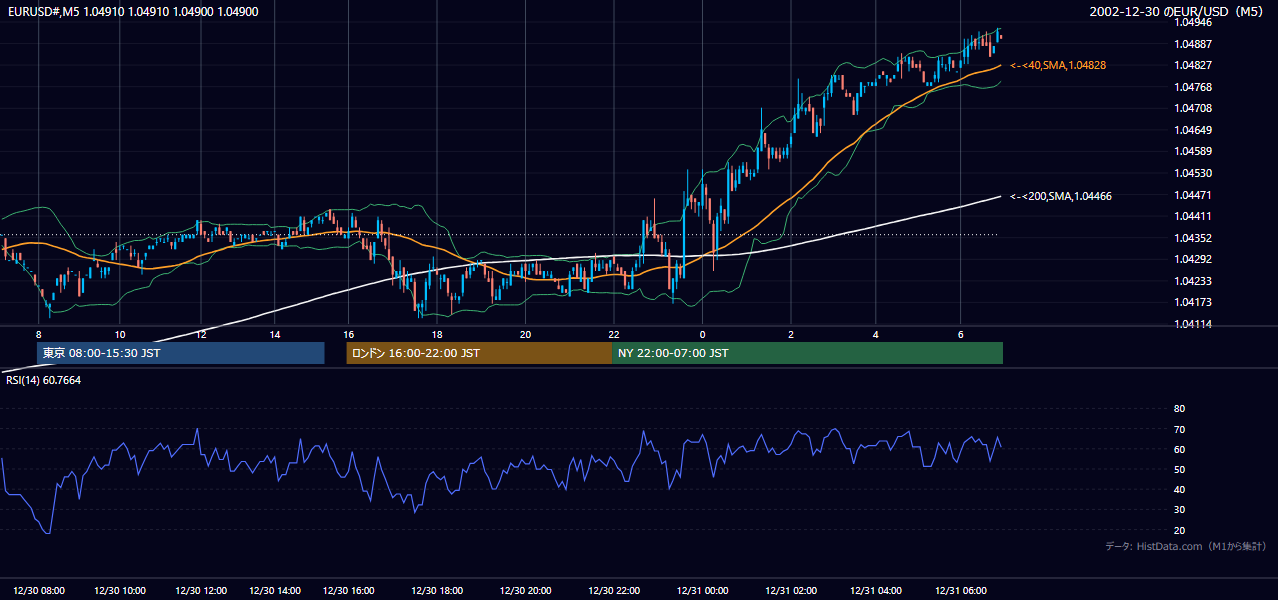
Task: Click RSI scale value 50
Action: coord(1179,469)
